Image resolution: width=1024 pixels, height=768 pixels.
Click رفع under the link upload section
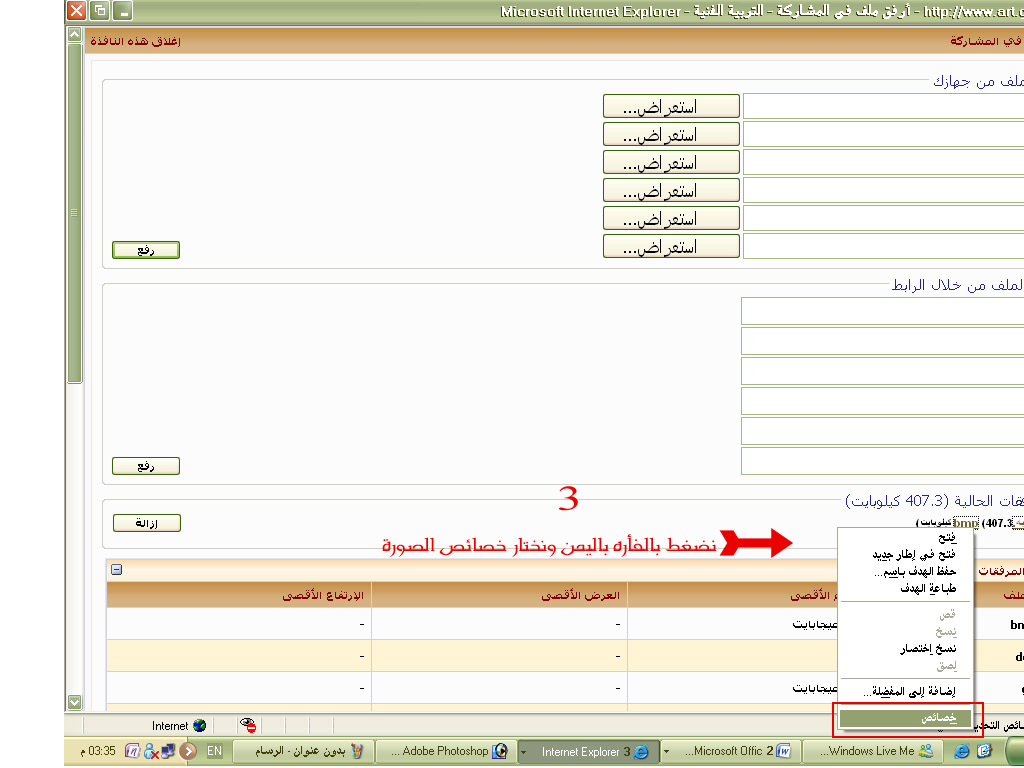point(146,466)
